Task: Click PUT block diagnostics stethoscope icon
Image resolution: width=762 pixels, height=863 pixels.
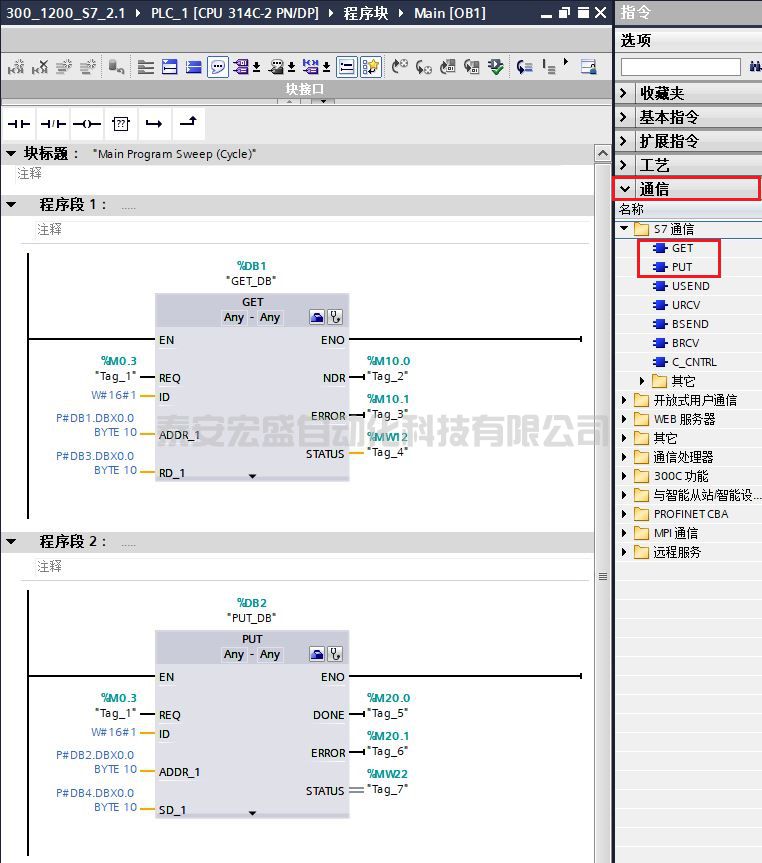Action: coord(335,654)
